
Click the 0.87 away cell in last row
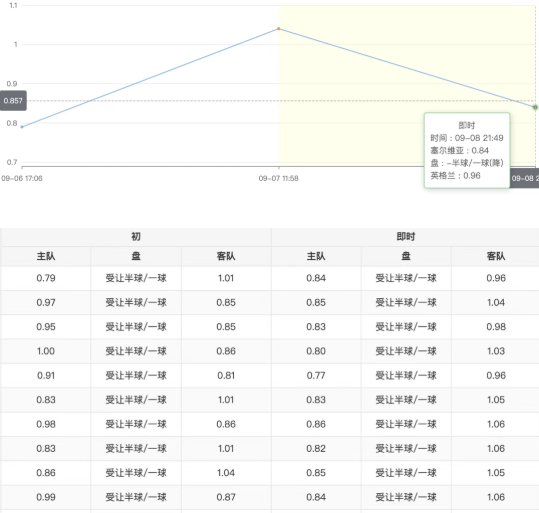point(226,497)
